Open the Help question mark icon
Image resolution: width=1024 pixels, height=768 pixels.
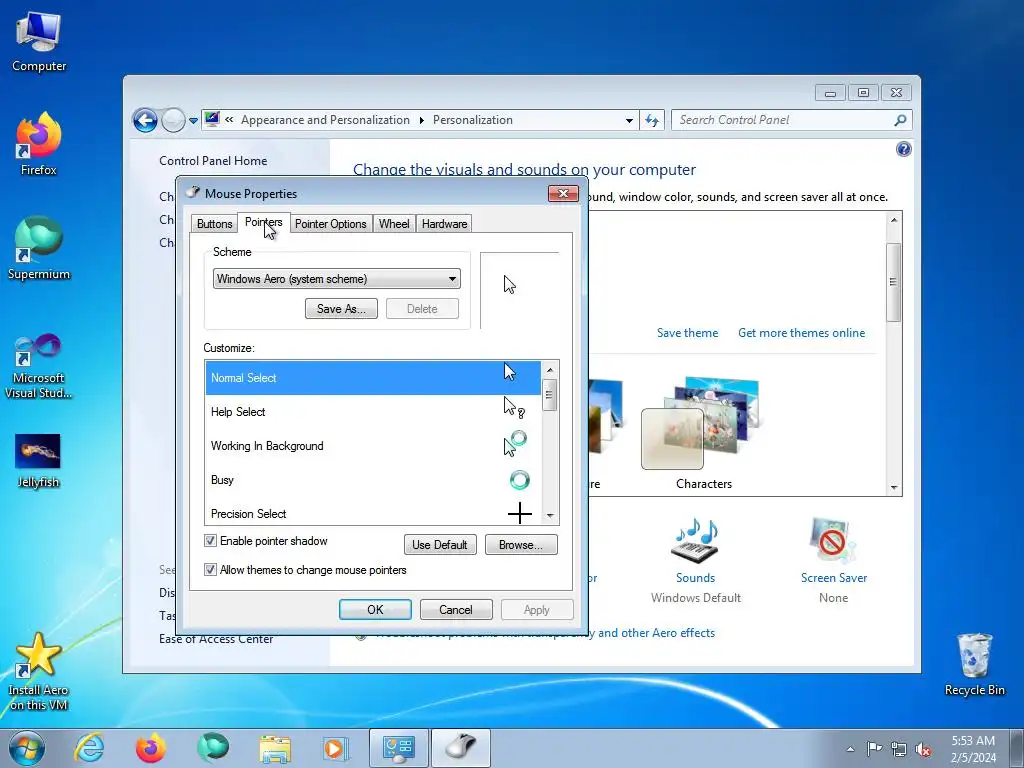tap(903, 149)
